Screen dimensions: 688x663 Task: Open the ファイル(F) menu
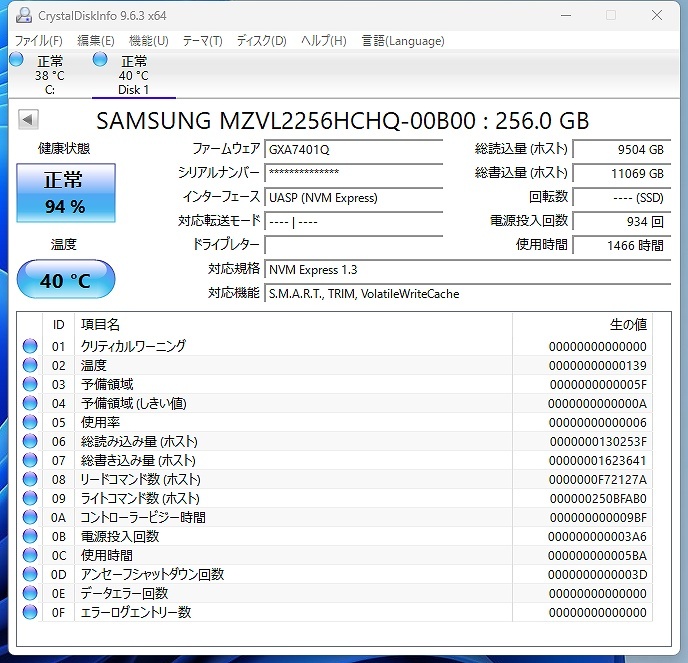(39, 41)
